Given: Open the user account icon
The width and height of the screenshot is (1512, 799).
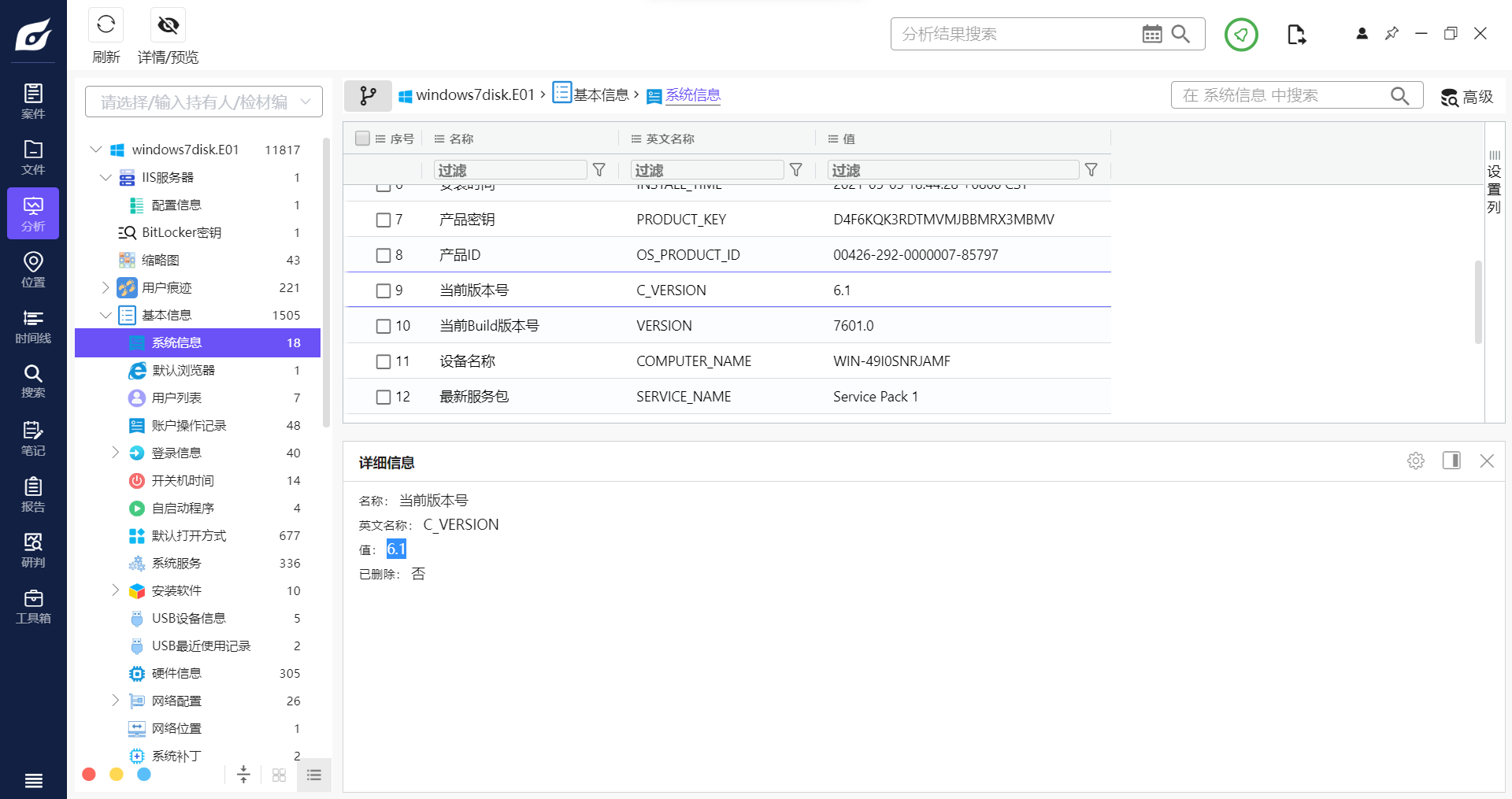Looking at the screenshot, I should pos(1362,33).
